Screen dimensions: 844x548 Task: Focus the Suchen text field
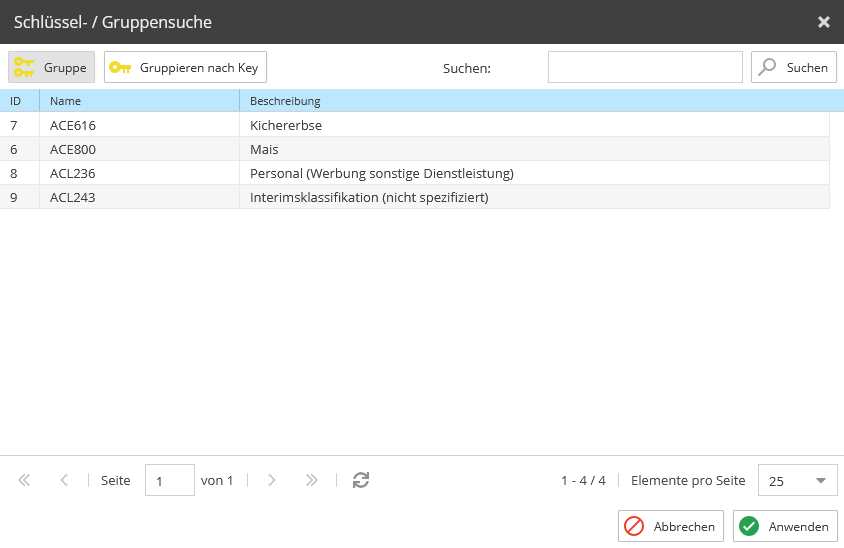(x=645, y=67)
